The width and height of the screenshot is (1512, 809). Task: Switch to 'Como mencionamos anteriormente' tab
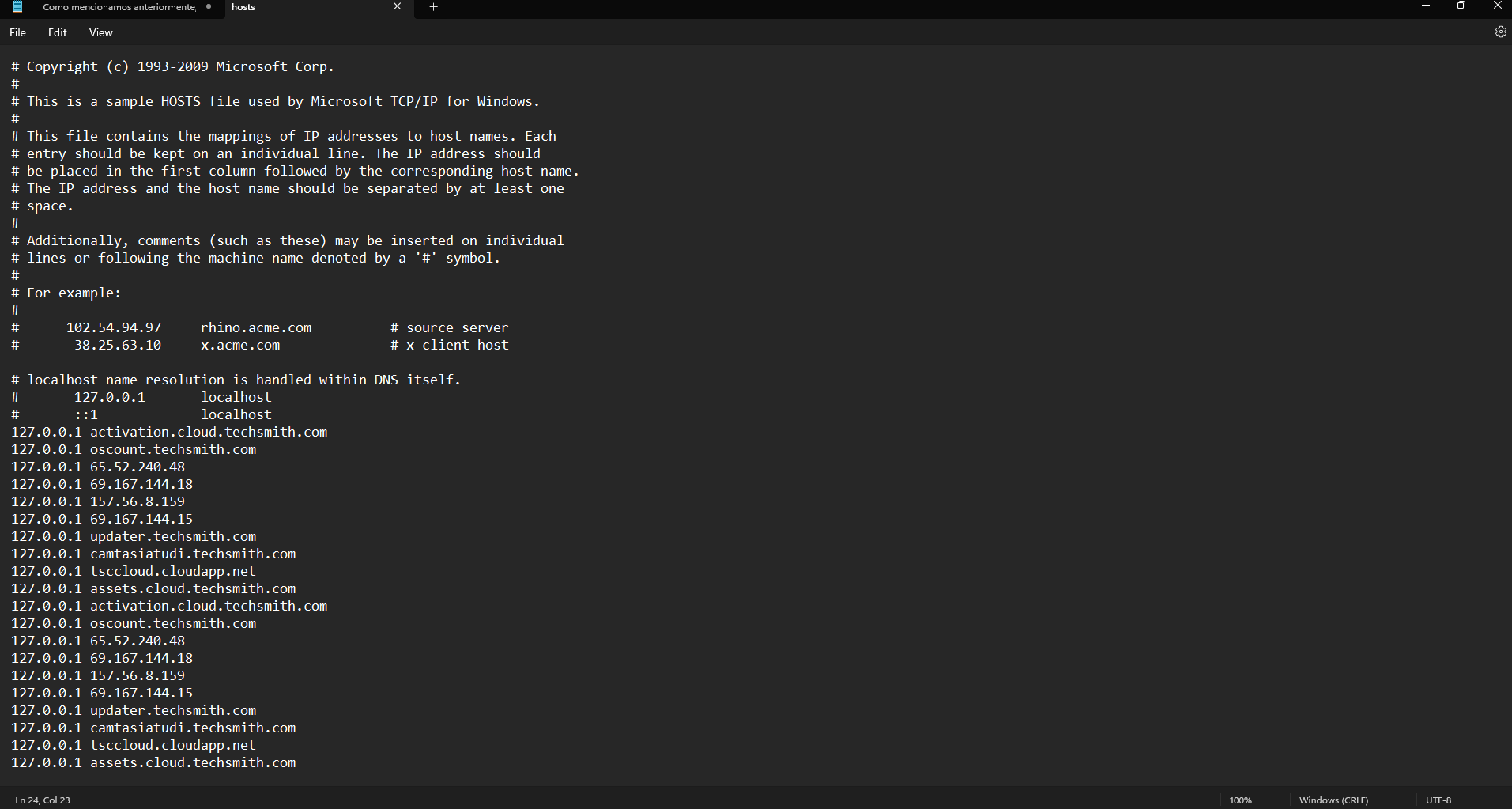coord(119,7)
